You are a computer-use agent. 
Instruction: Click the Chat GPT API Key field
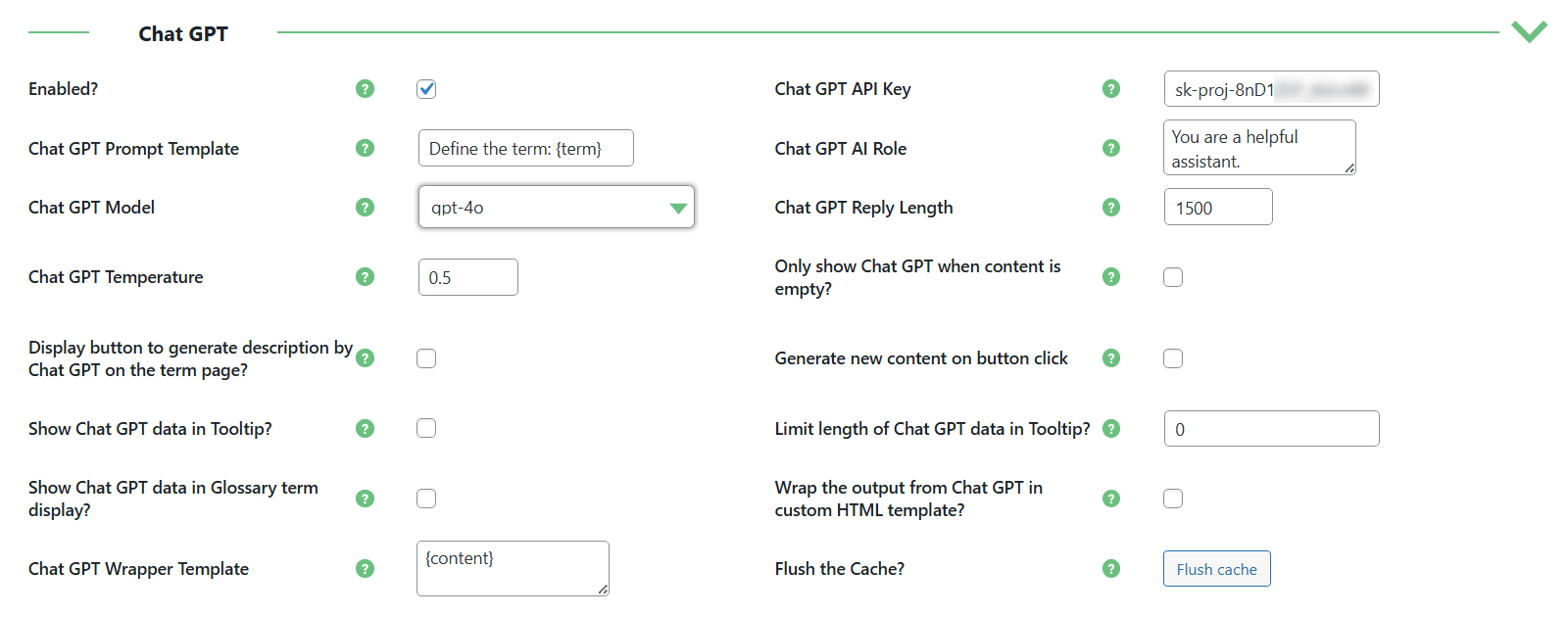coord(1271,89)
